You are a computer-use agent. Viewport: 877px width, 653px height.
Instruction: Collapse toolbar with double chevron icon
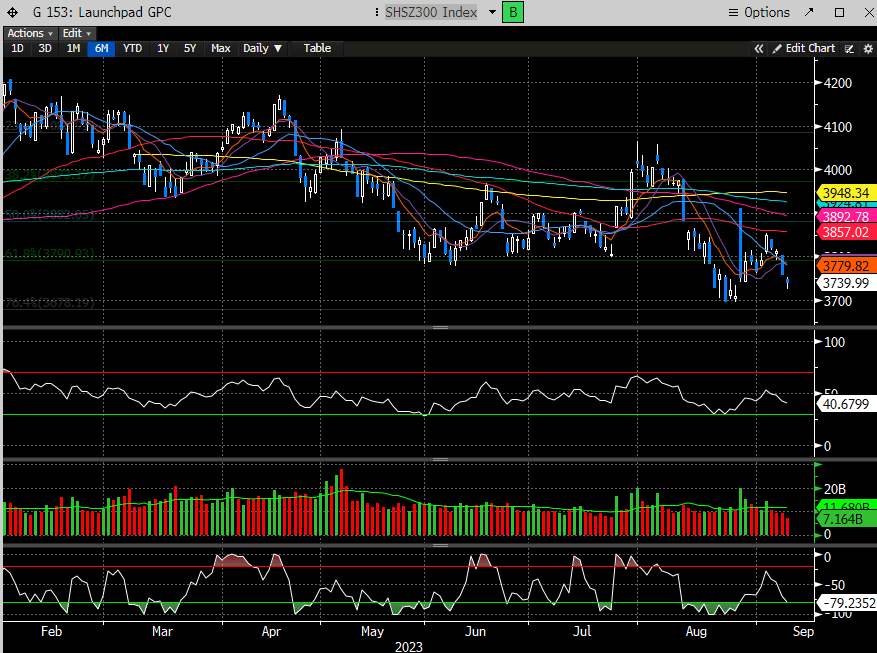(758, 49)
